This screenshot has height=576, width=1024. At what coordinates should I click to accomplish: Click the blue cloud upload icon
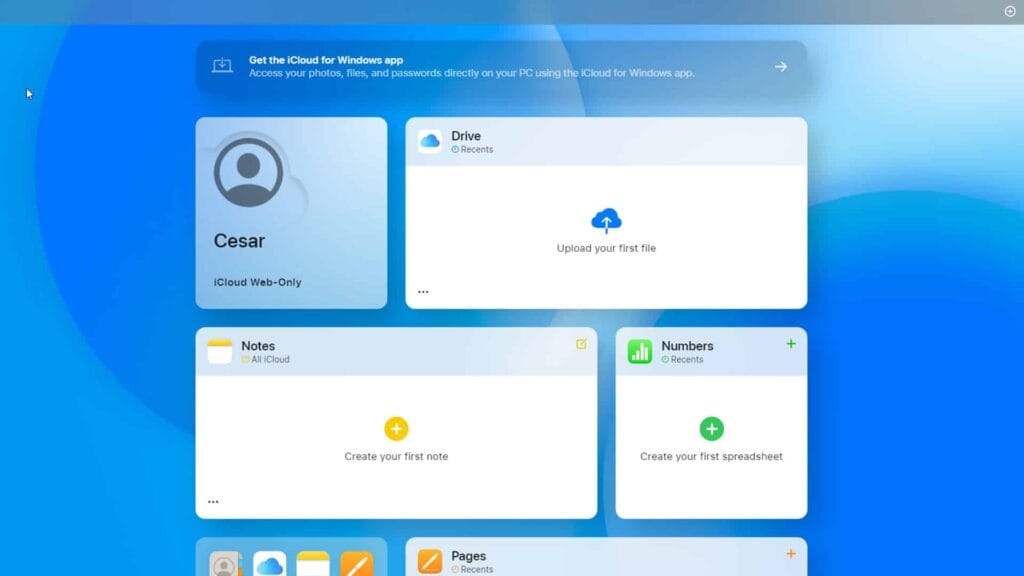click(x=606, y=220)
